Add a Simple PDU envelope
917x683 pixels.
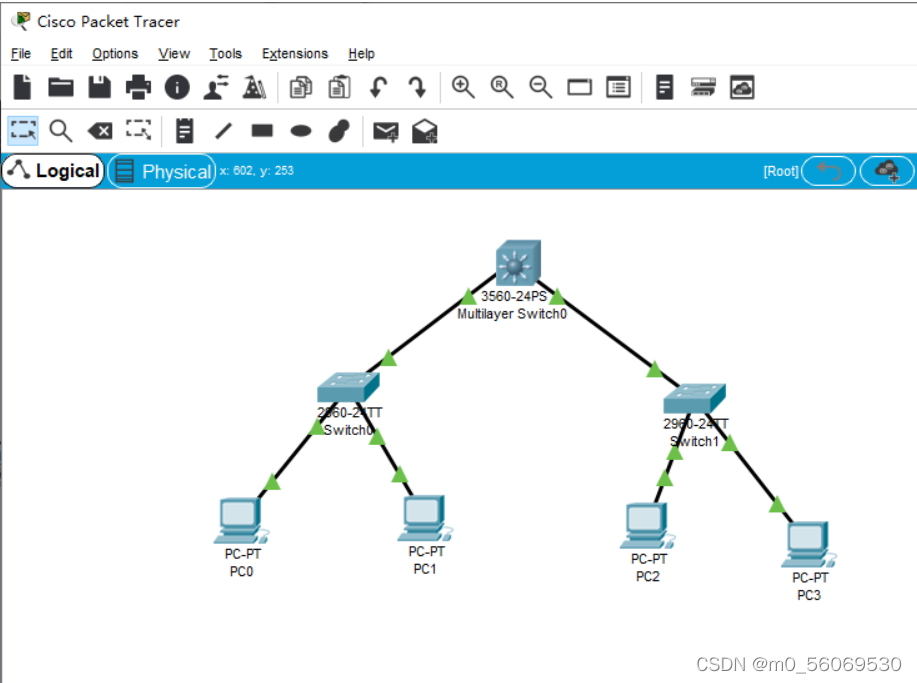[386, 132]
